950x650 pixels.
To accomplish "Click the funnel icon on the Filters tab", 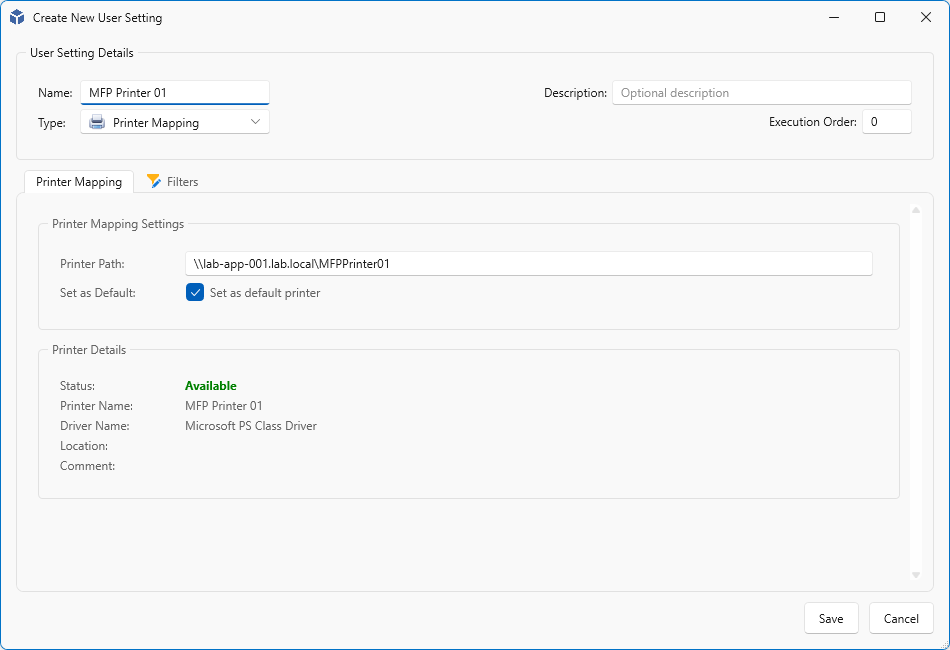I will point(154,181).
